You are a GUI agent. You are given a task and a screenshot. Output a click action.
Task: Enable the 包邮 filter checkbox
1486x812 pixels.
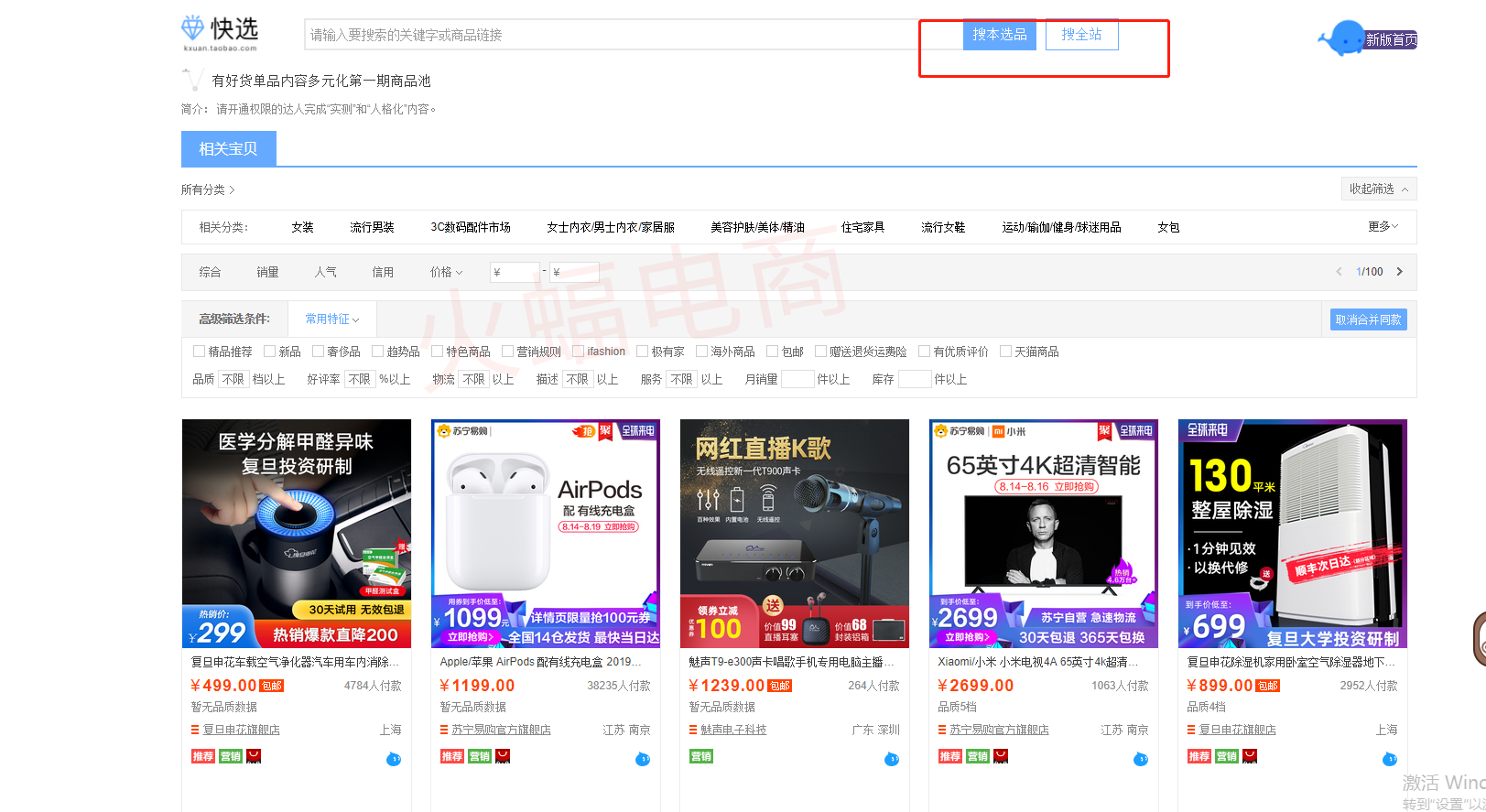(x=772, y=352)
